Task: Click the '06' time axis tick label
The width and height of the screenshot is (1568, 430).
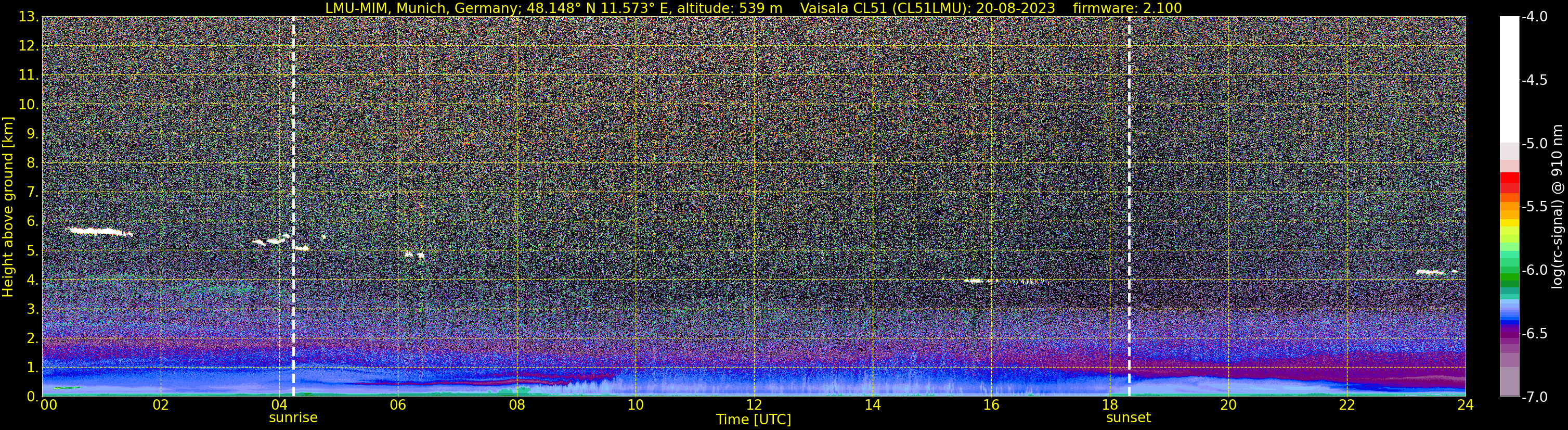Action: coord(397,405)
